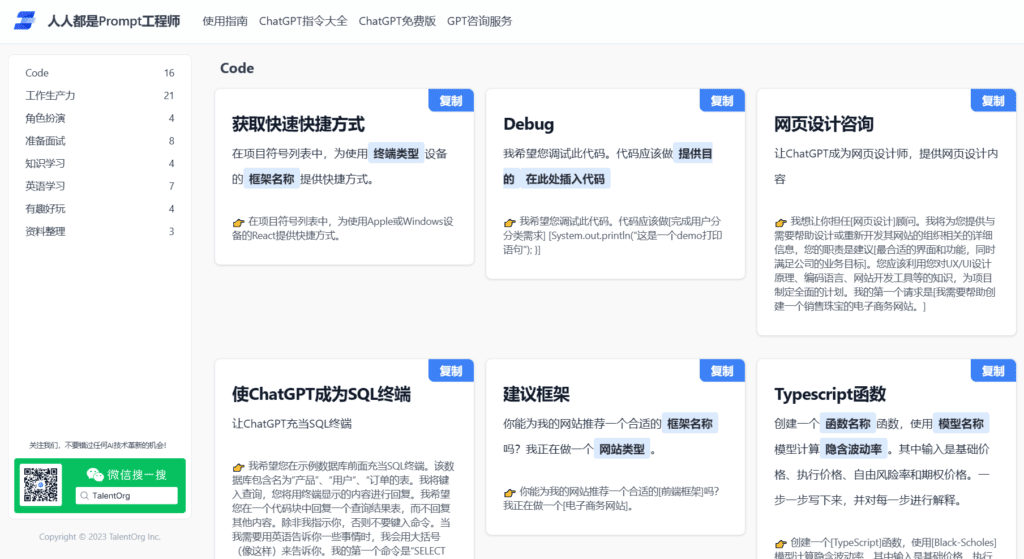Click the 框架名称 field in 建议框架
Viewport: 1024px width, 559px height.
[x=689, y=424]
